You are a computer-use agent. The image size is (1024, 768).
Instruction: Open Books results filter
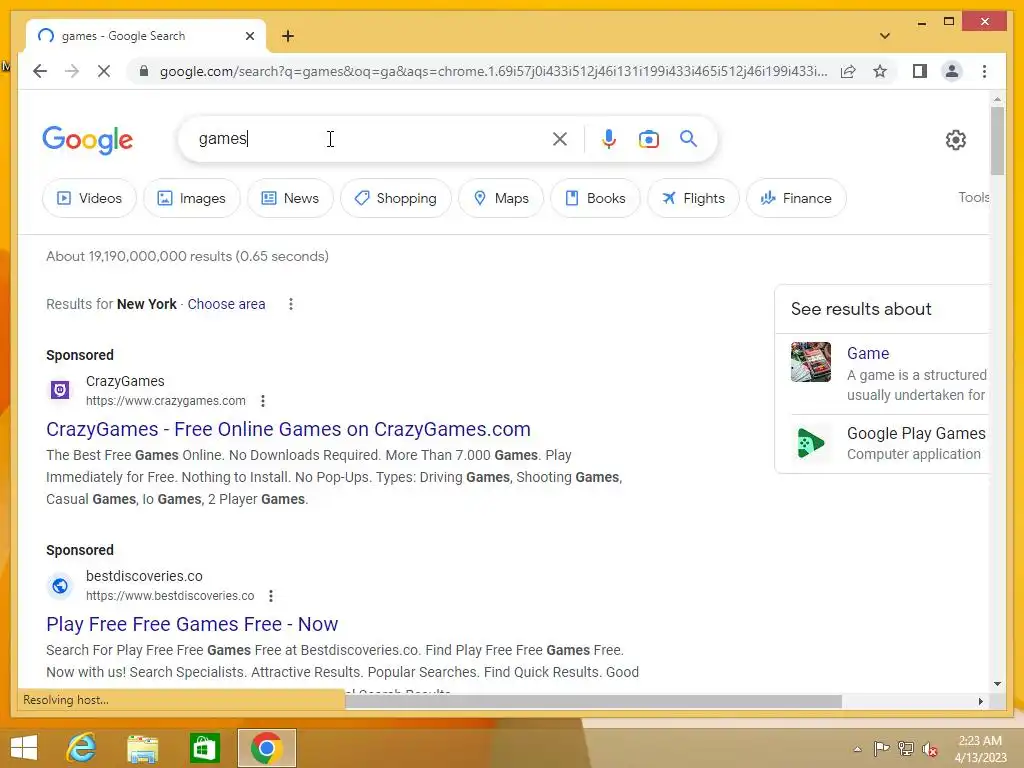tap(596, 198)
